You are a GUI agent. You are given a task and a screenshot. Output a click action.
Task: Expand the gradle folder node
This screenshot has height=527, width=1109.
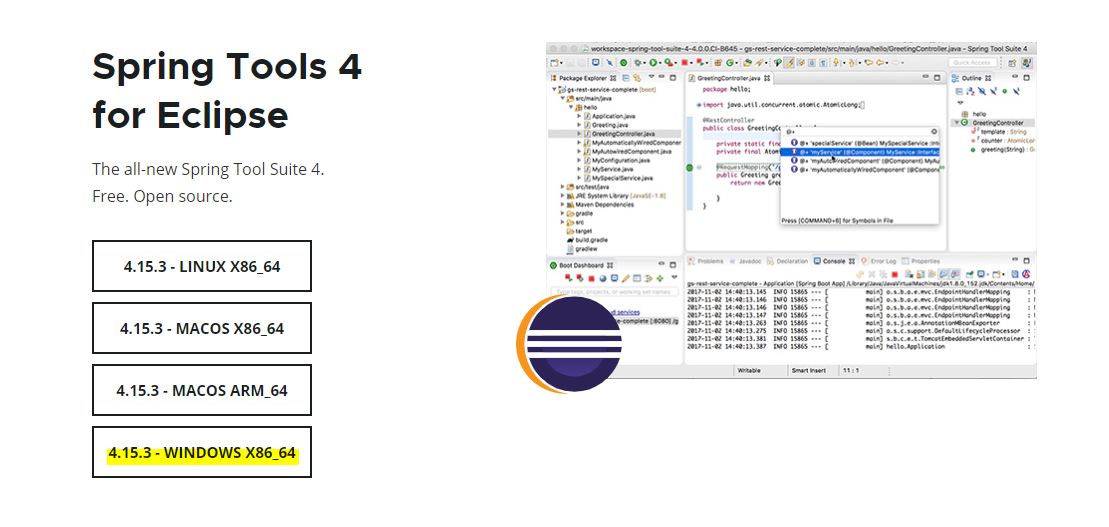click(x=562, y=214)
